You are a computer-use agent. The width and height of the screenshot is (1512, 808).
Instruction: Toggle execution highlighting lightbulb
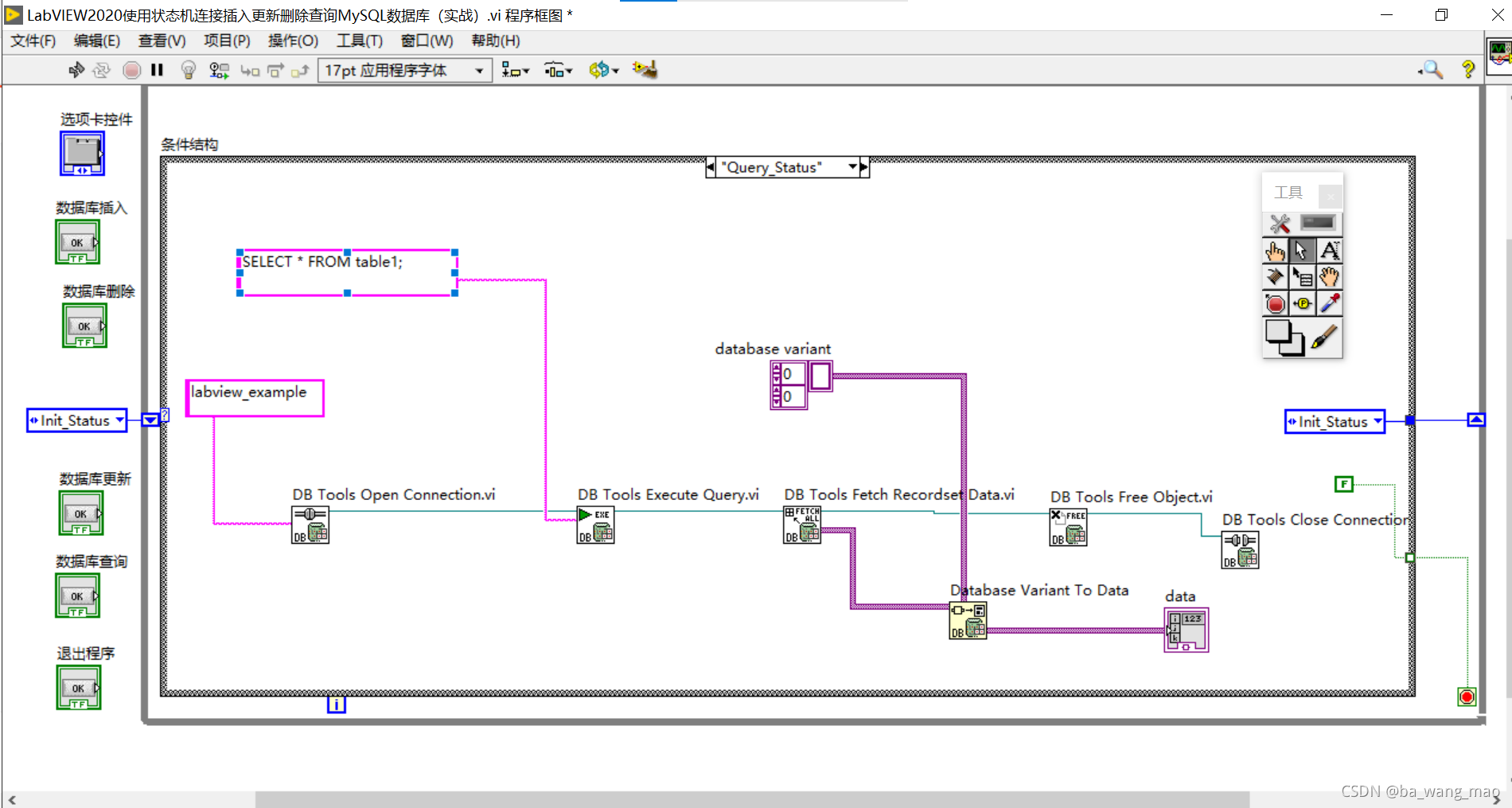coord(188,70)
